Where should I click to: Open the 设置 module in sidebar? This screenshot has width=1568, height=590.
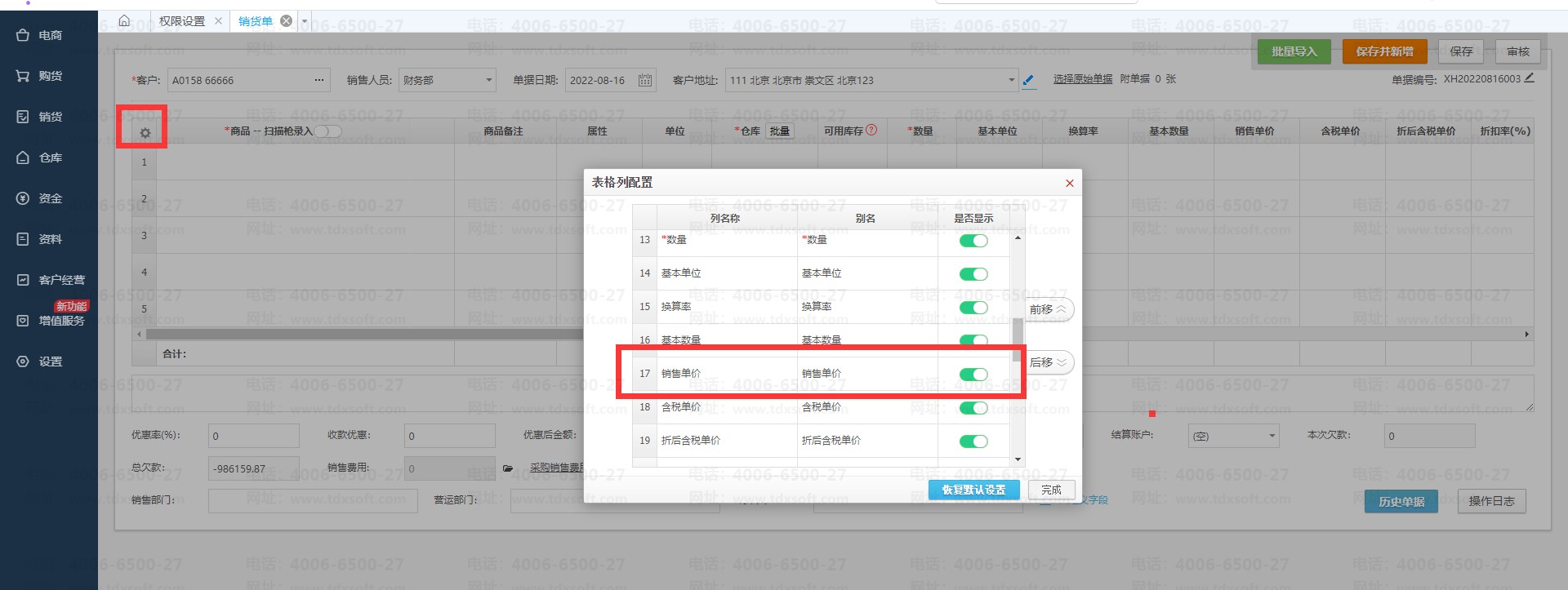(50, 362)
